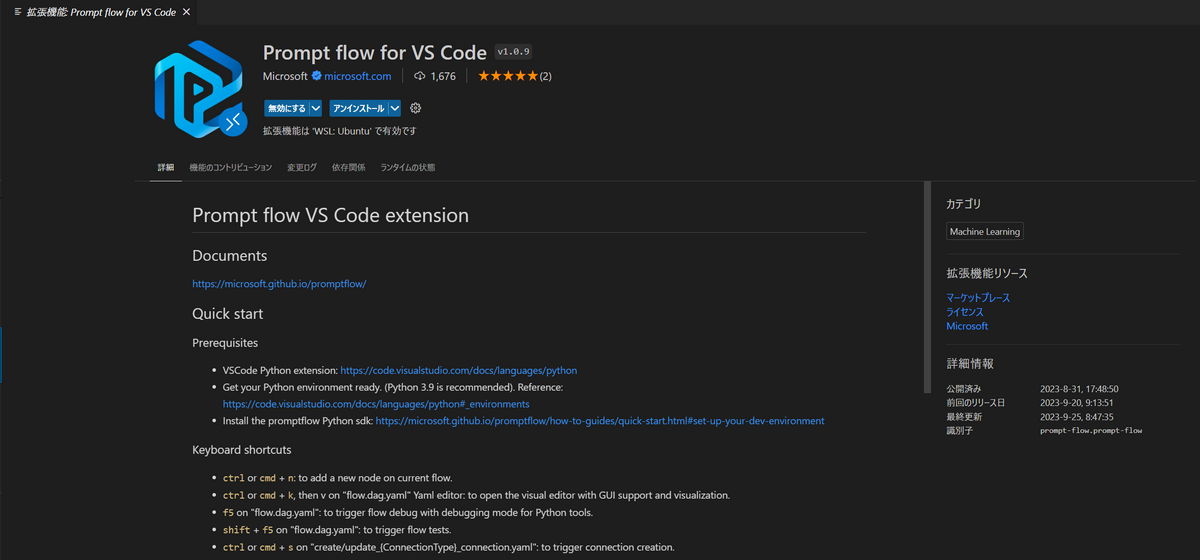Select the 詳細 tab

pyautogui.click(x=166, y=167)
